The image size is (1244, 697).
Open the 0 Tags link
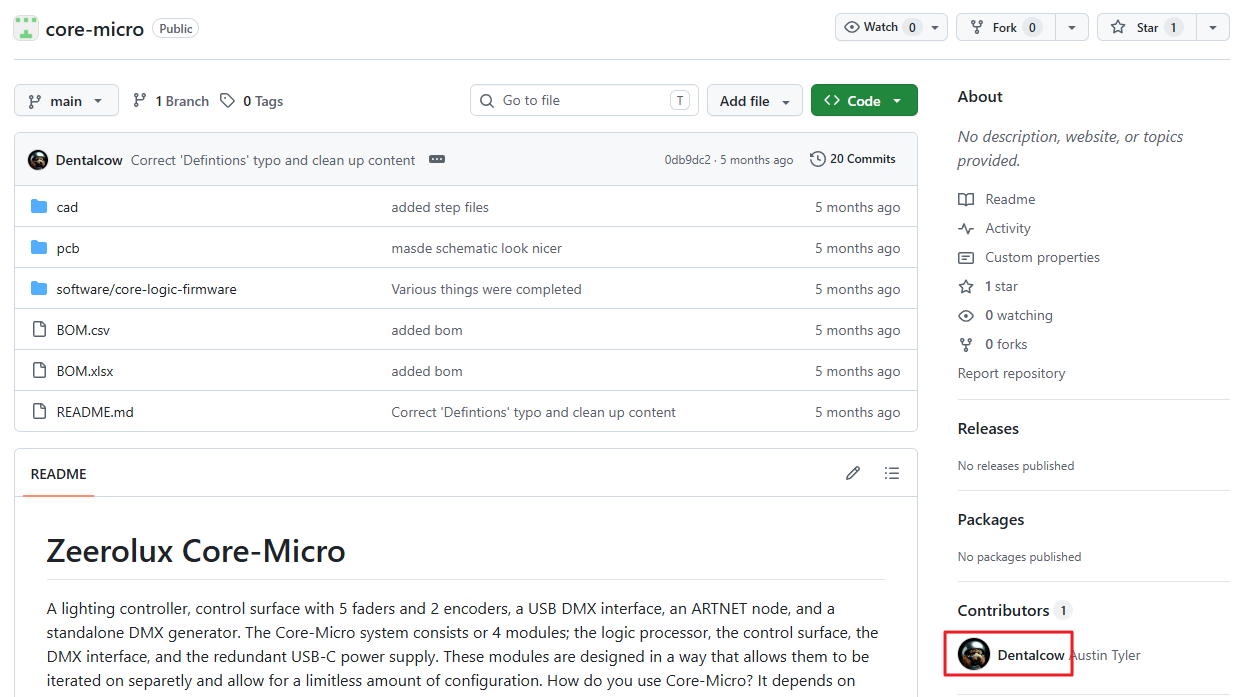[x=252, y=101]
